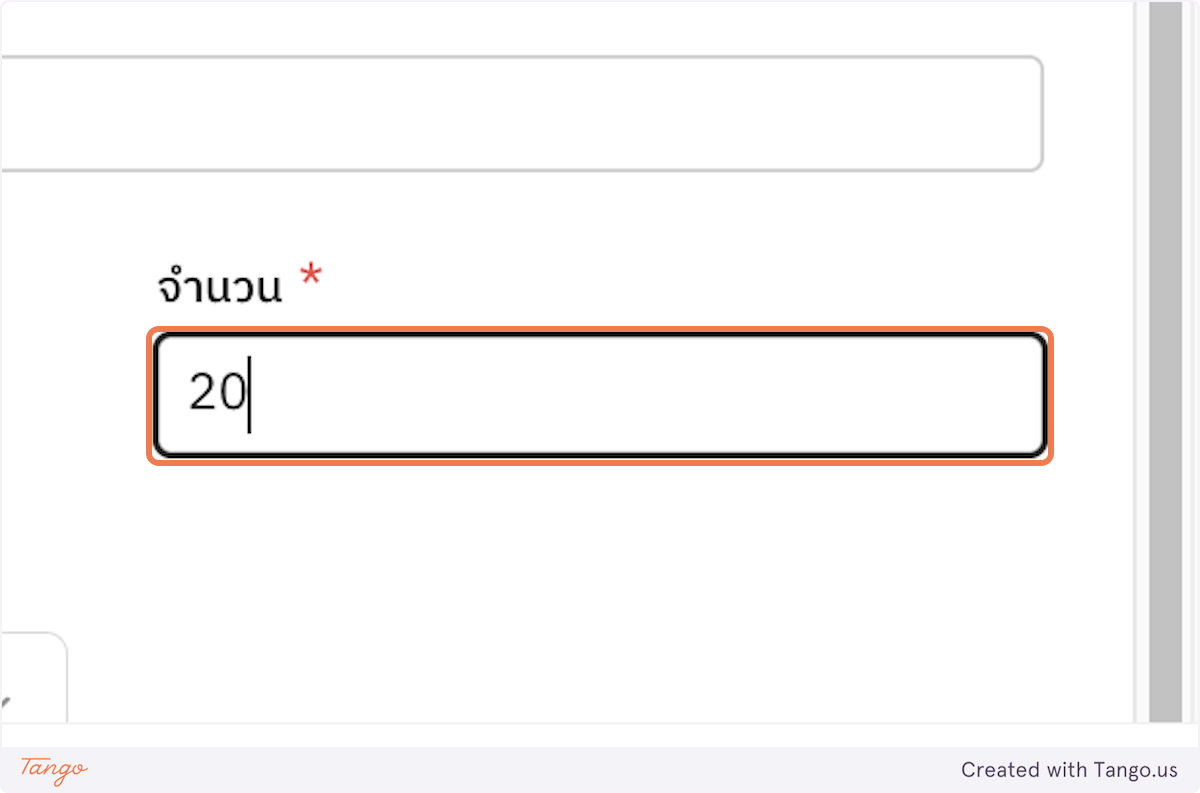
Task: Click the footer bar containing the Tango branding
Action: (600, 770)
